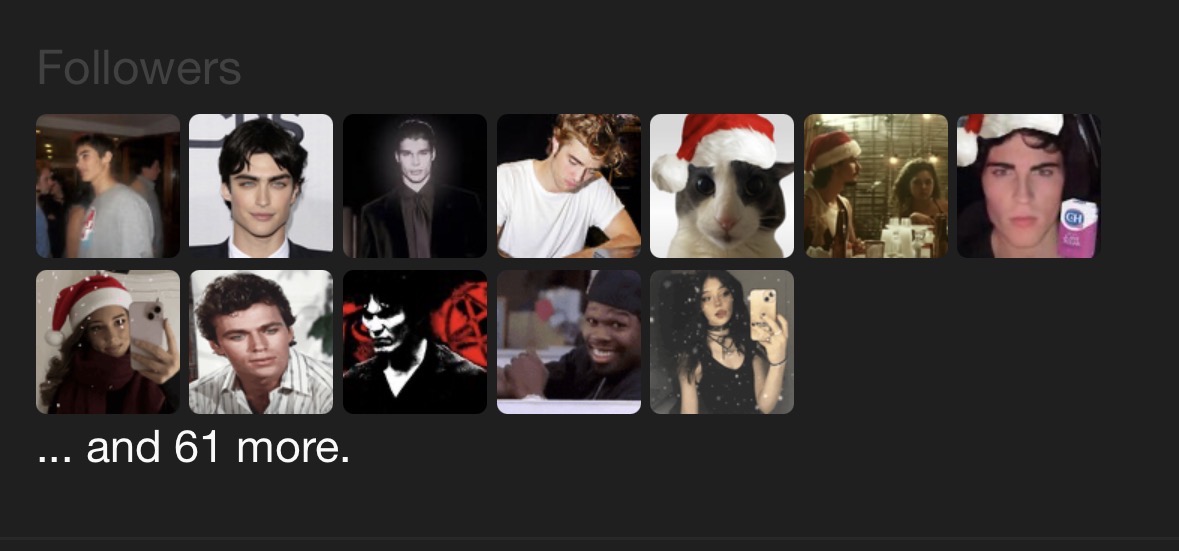
Task: Open the diner scene avatar with two people
Action: 876,186
